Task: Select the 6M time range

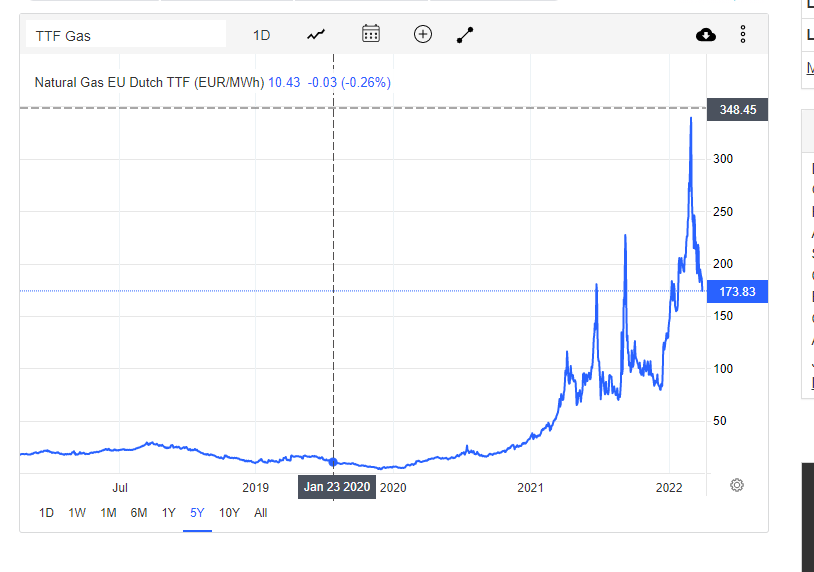Action: click(139, 513)
